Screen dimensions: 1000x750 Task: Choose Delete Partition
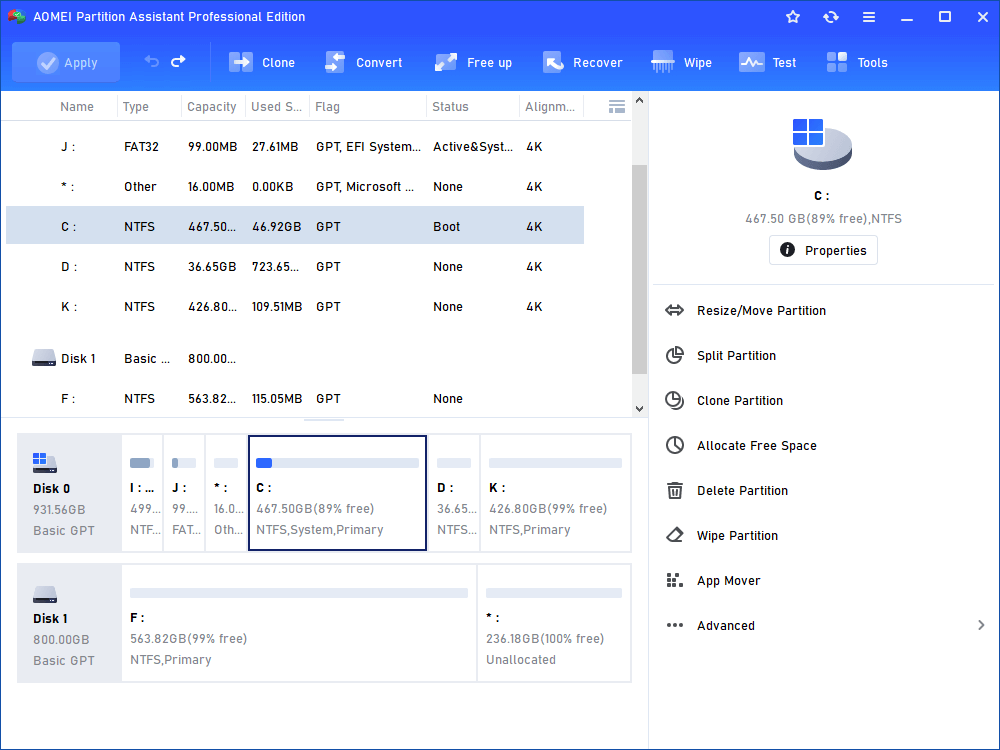pos(742,490)
